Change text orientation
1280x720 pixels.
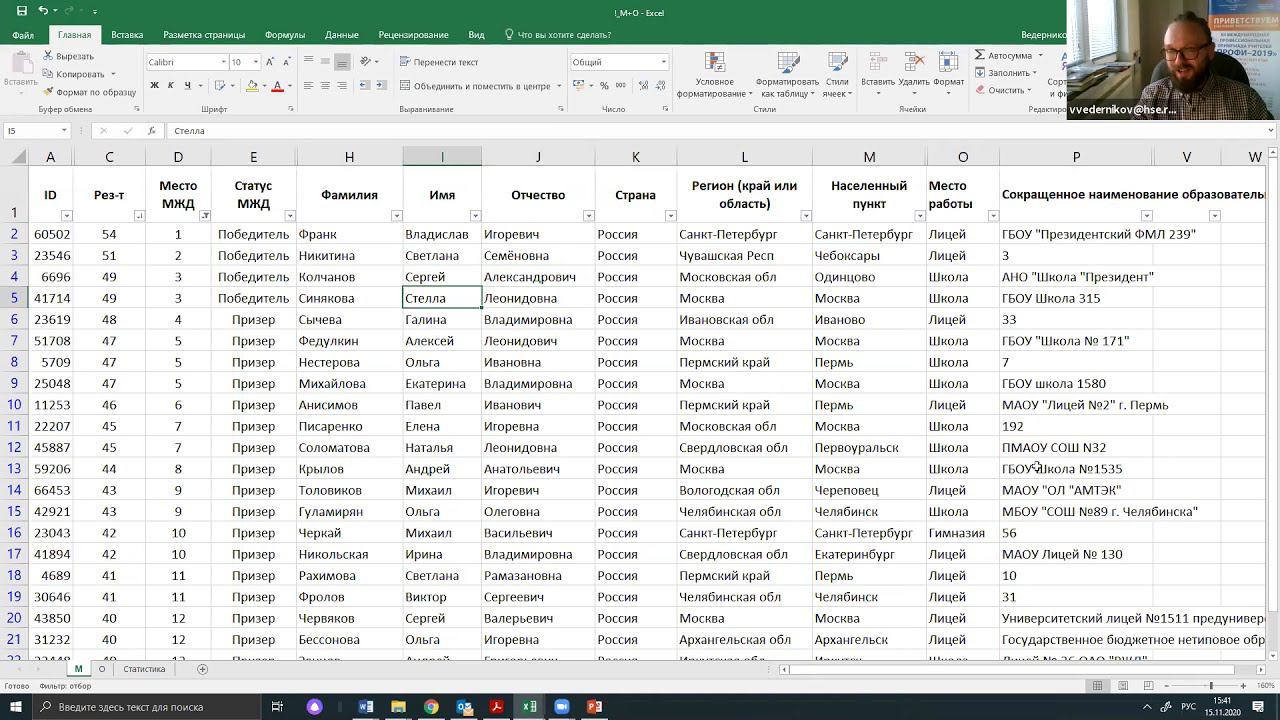(x=367, y=62)
